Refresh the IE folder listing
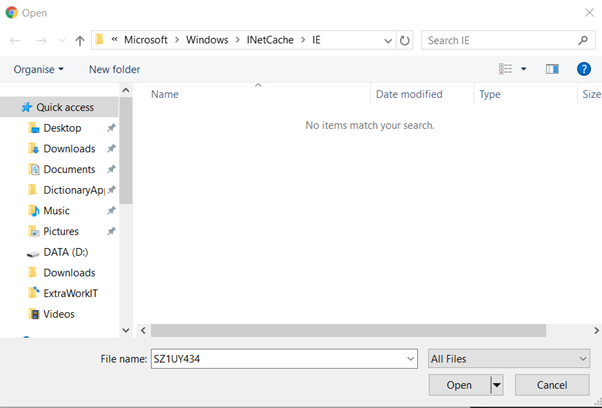 click(405, 41)
